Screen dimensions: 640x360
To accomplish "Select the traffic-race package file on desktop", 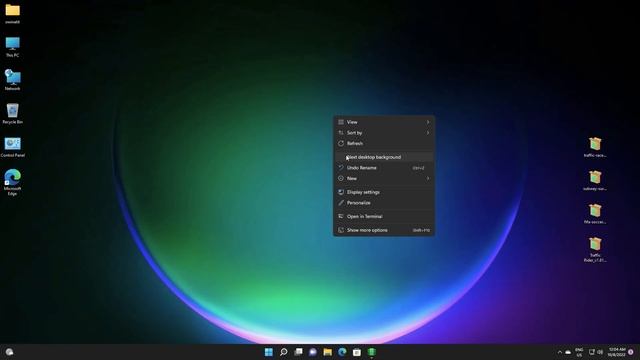I will coord(595,147).
